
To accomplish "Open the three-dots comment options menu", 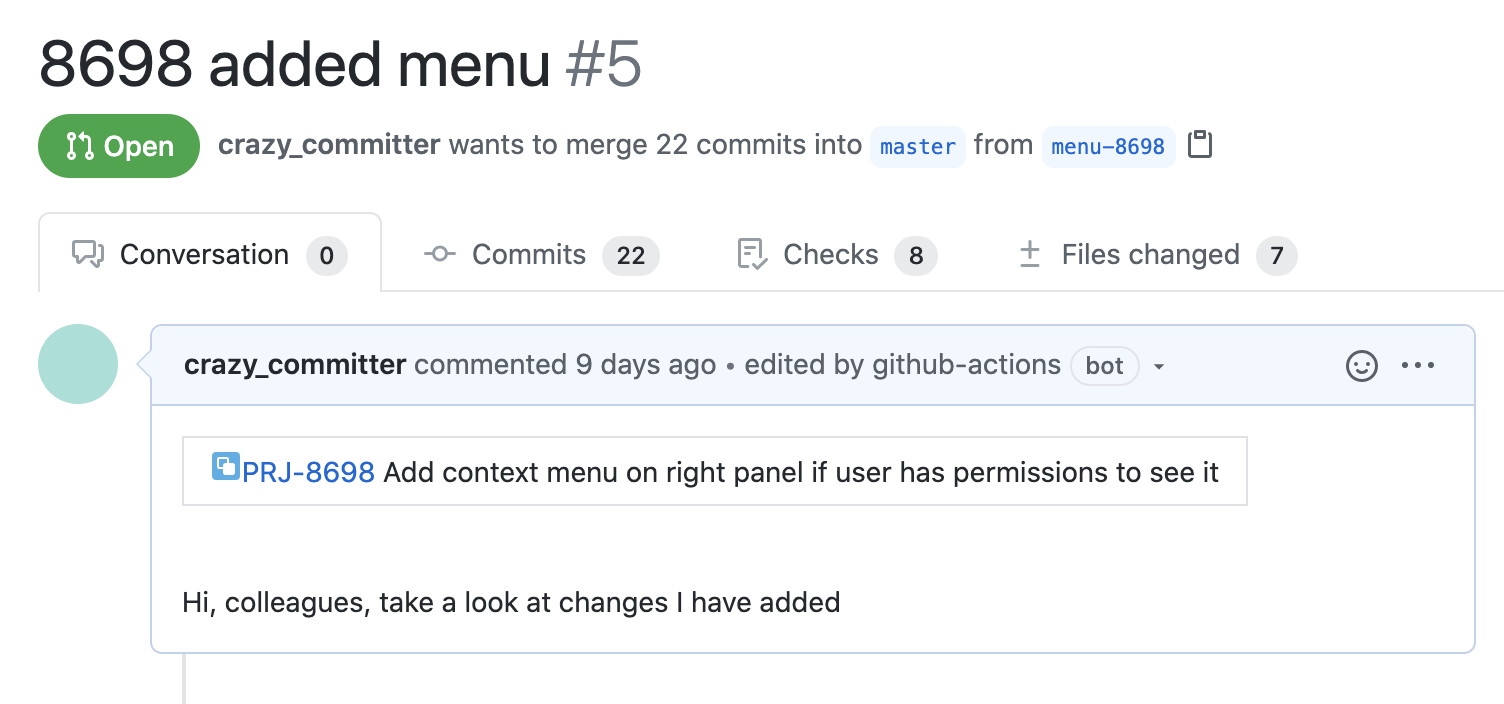I will pos(1418,366).
